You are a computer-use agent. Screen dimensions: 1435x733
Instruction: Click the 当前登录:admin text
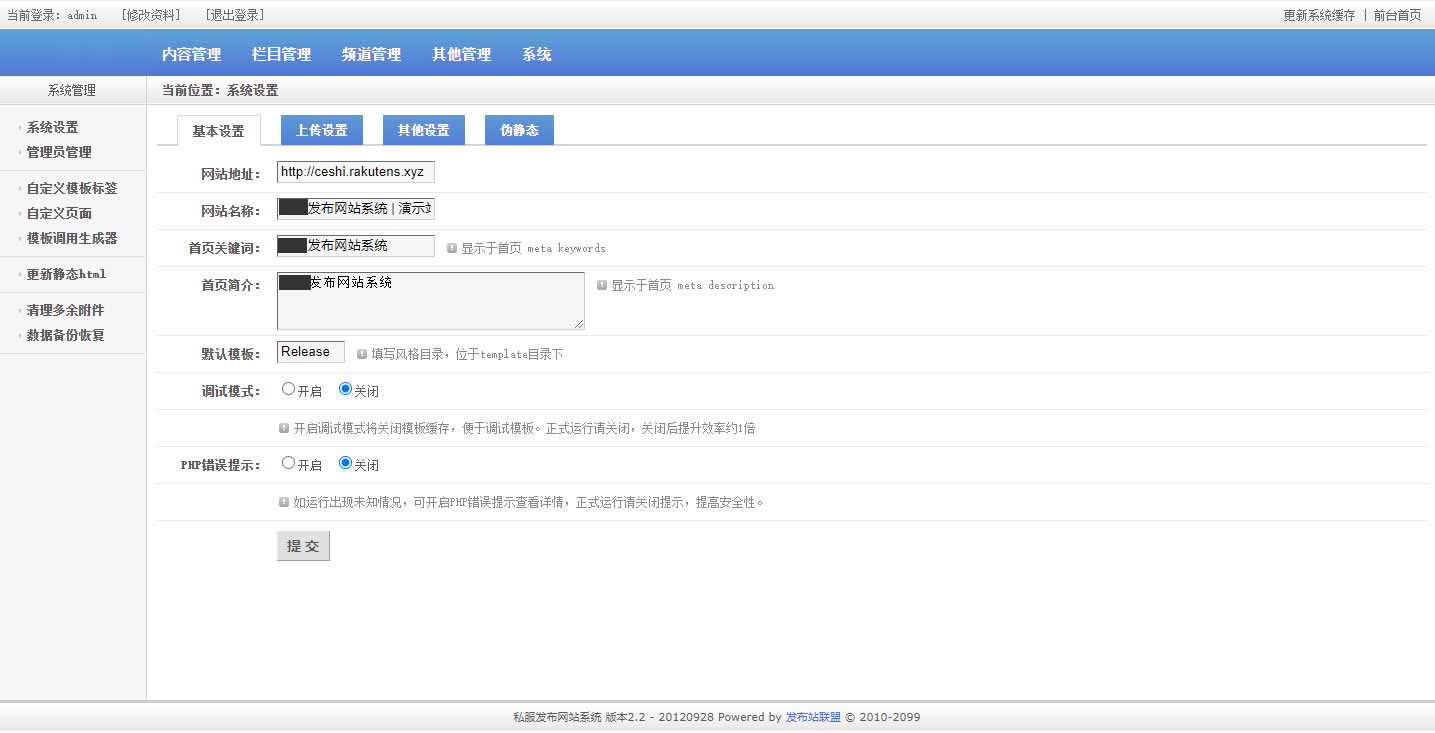click(52, 15)
